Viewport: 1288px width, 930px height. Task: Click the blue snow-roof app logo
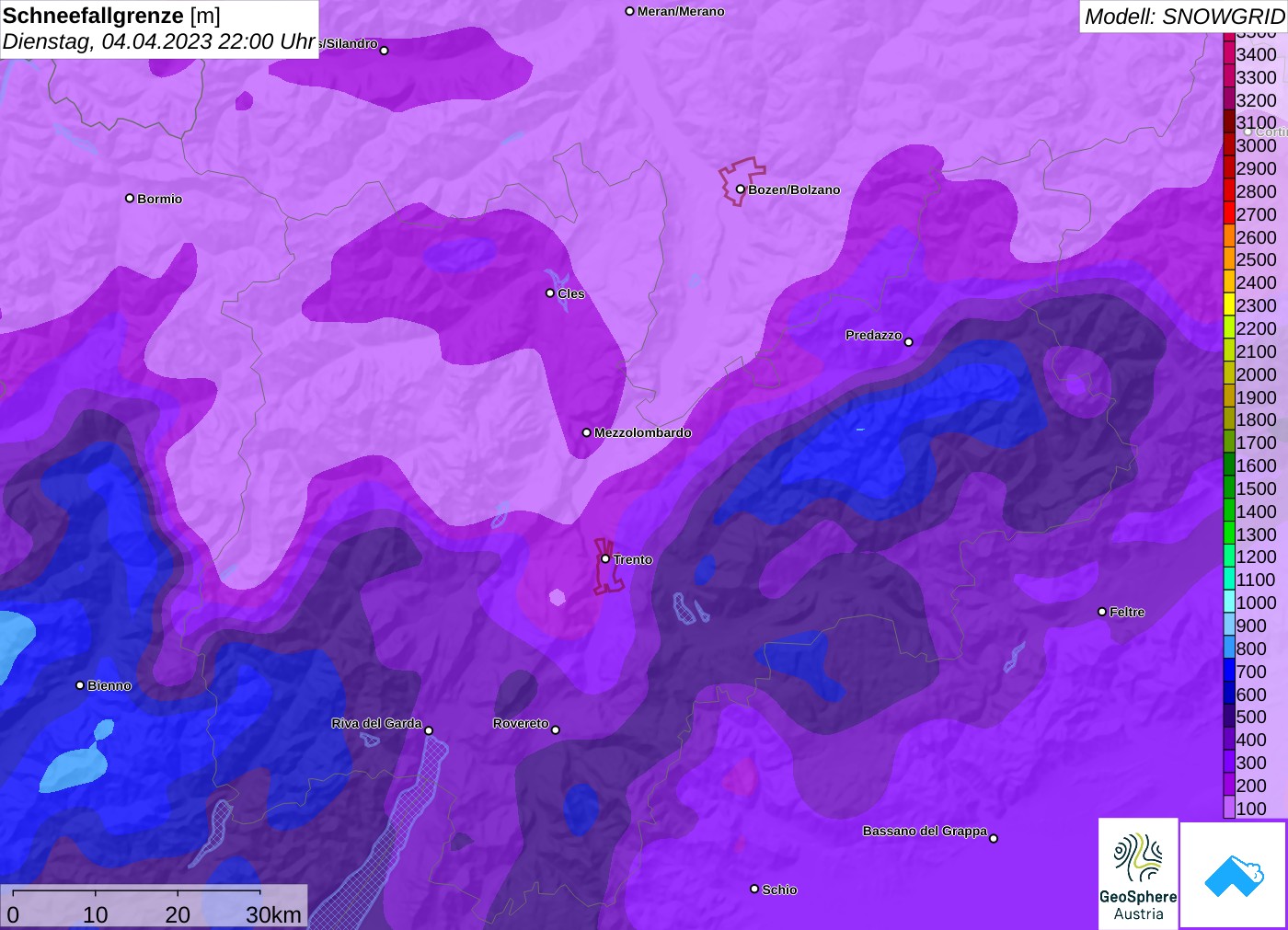pyautogui.click(x=1233, y=875)
